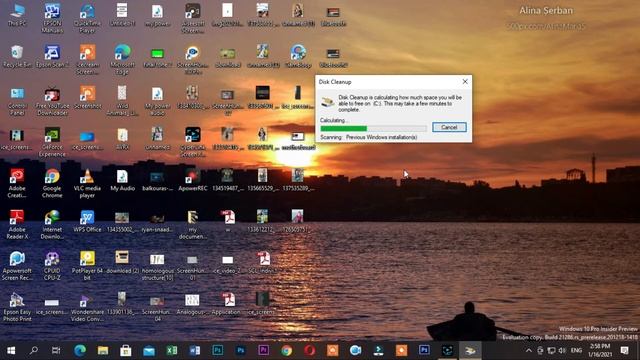The height and width of the screenshot is (360, 640).
Task: Select the homologous structure file icon
Action: (x=158, y=266)
